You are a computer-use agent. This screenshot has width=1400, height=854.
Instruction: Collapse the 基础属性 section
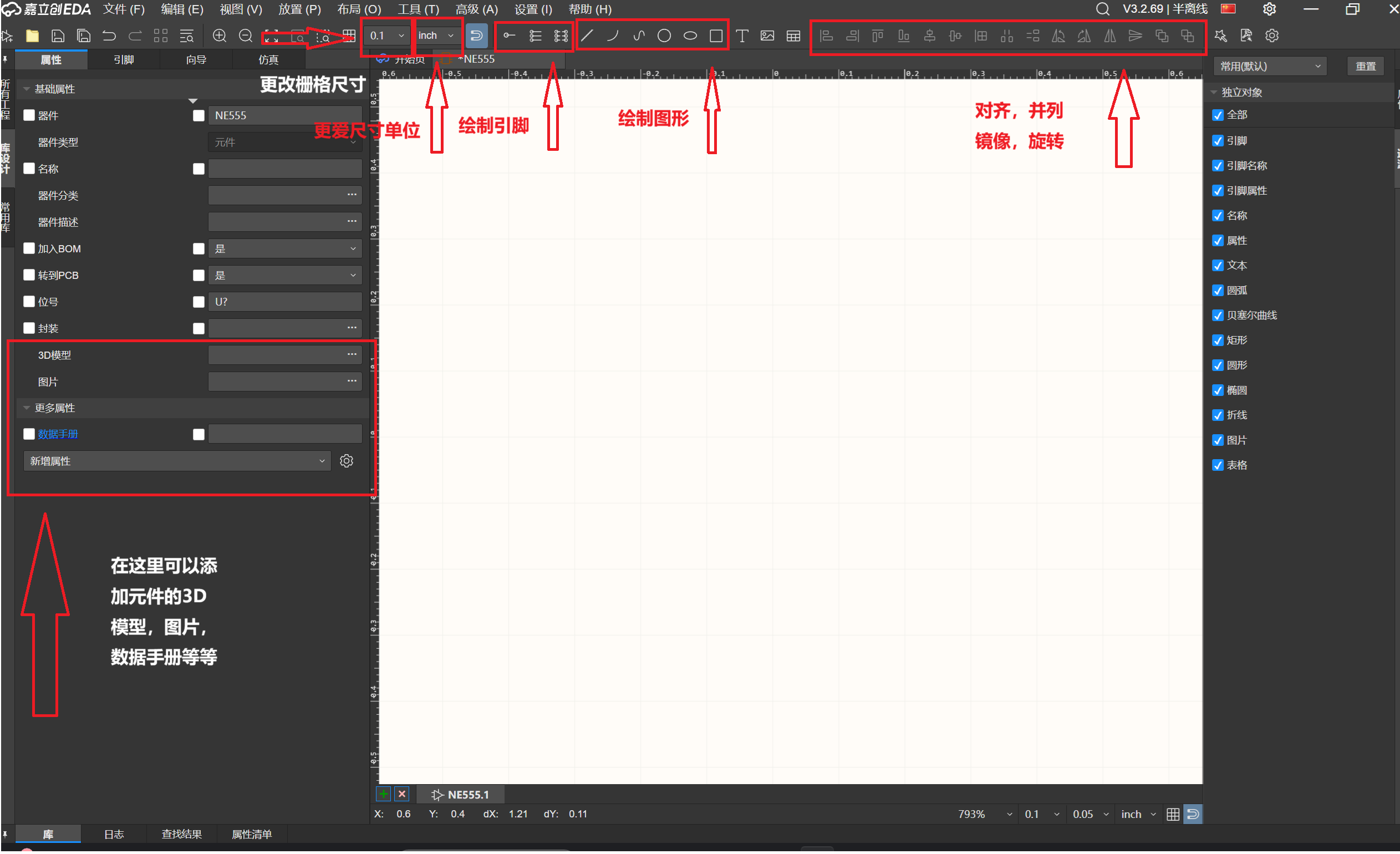pyautogui.click(x=27, y=89)
